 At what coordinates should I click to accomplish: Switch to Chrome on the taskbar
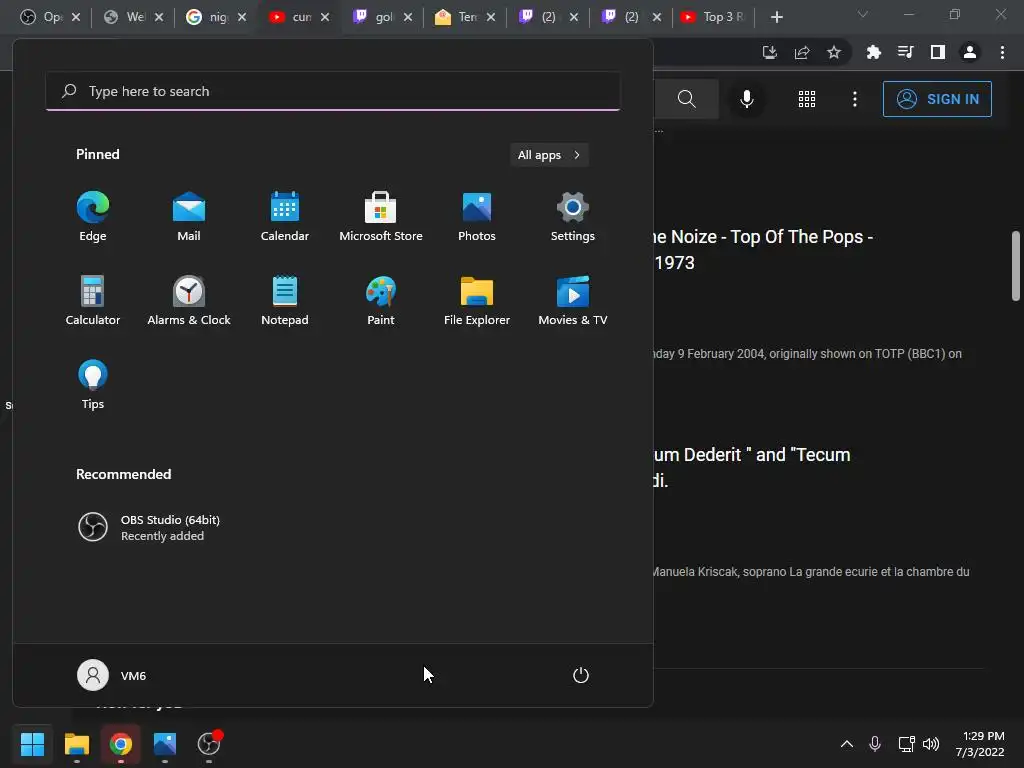pos(121,744)
